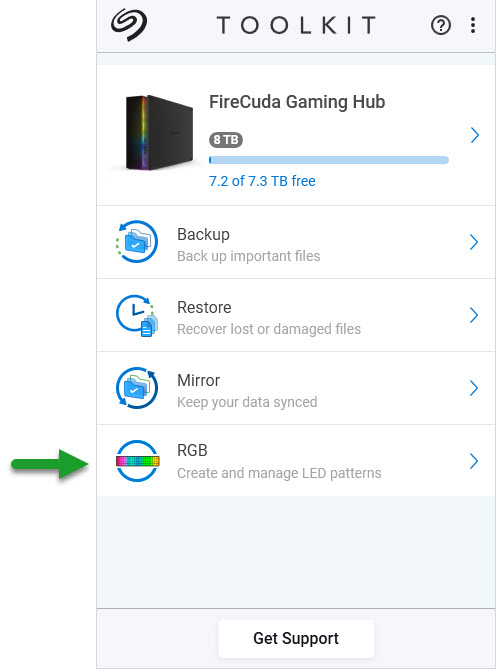
Task: Click the Seagate logo icon
Action: click(x=129, y=25)
